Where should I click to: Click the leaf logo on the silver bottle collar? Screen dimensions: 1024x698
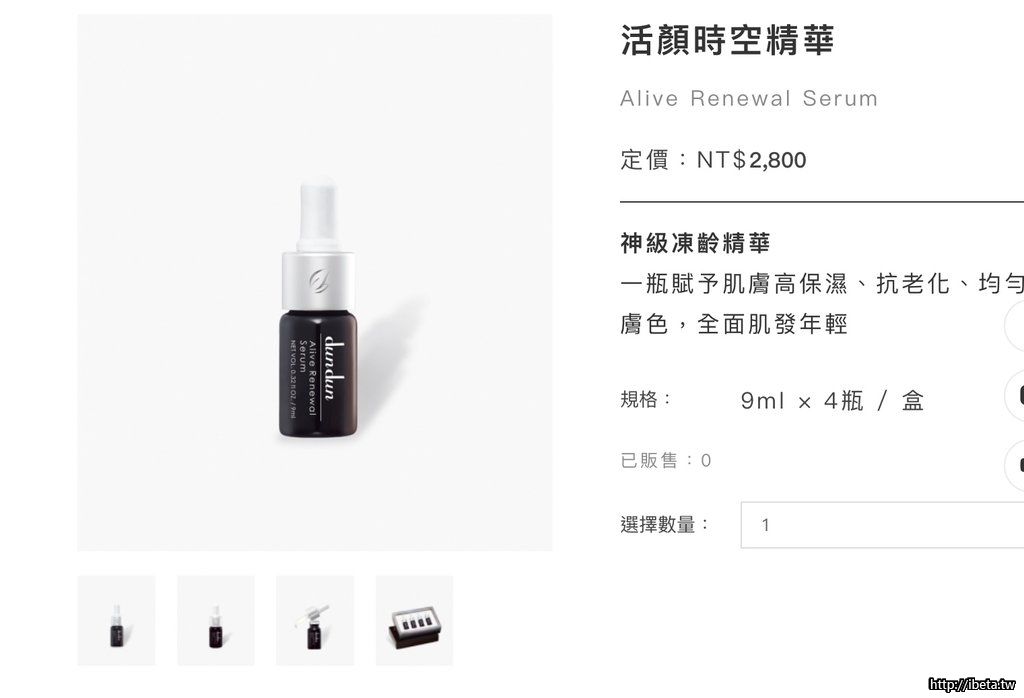point(319,280)
